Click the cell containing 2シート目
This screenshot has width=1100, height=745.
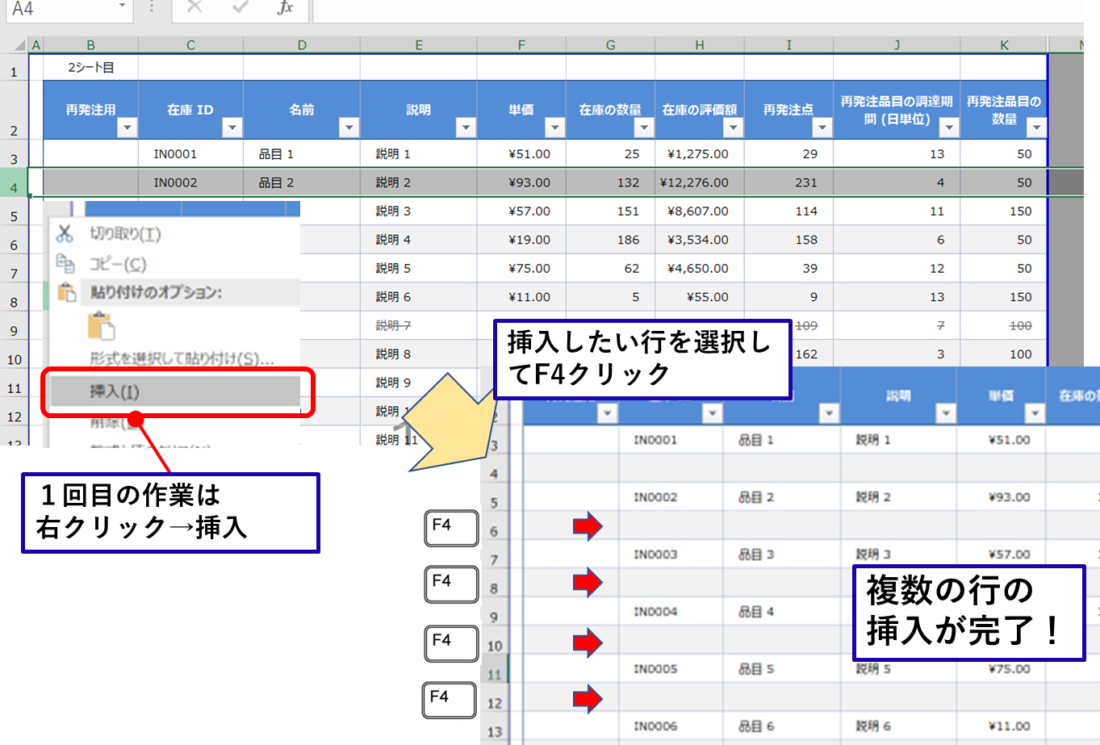pos(90,67)
